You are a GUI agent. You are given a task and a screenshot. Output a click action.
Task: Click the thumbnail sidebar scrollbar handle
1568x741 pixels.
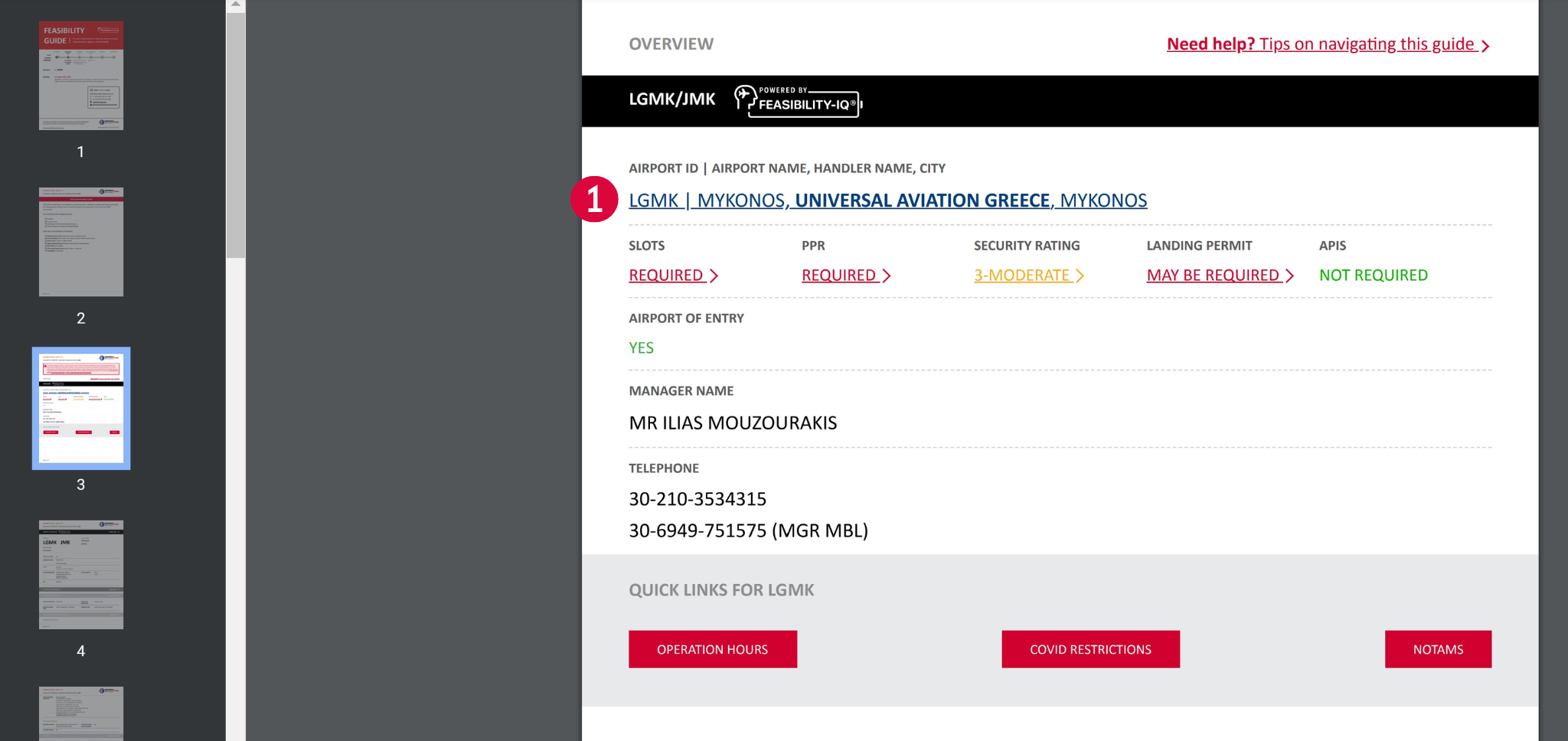[x=236, y=135]
